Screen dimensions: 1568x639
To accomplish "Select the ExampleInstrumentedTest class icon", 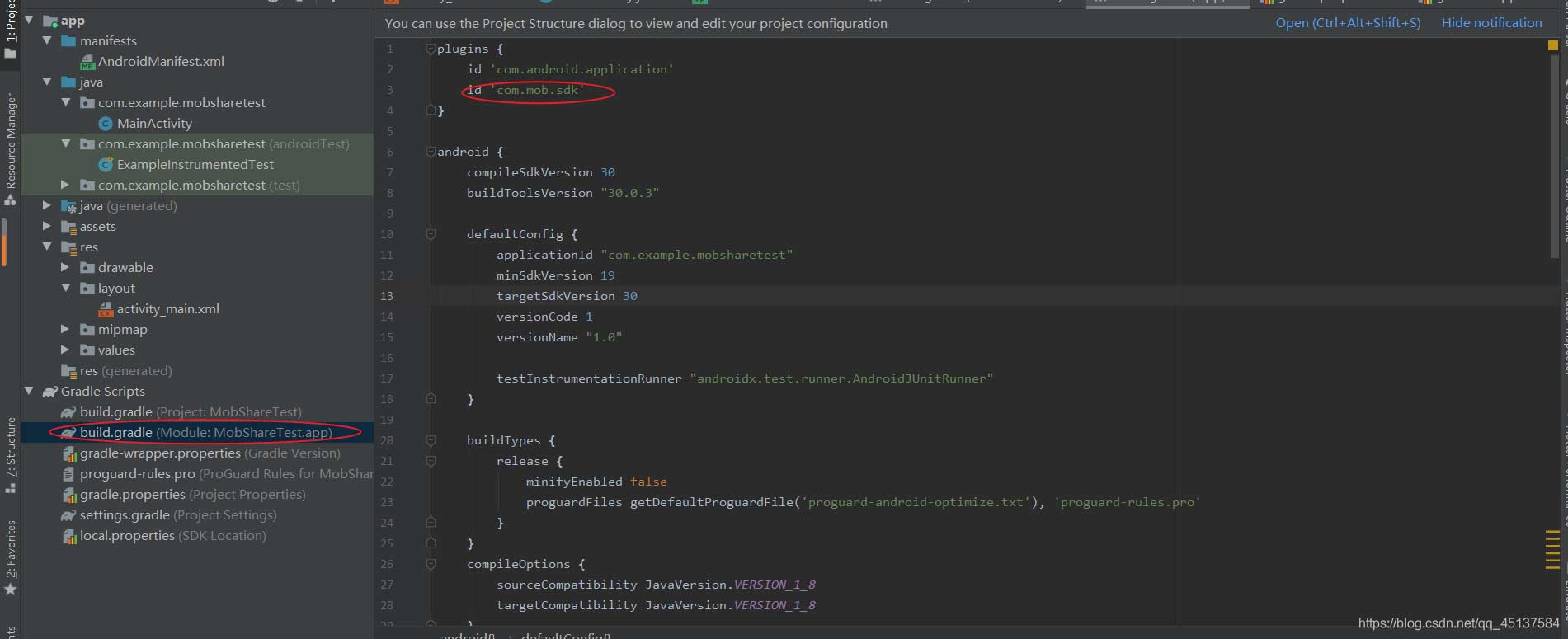I will pyautogui.click(x=106, y=165).
